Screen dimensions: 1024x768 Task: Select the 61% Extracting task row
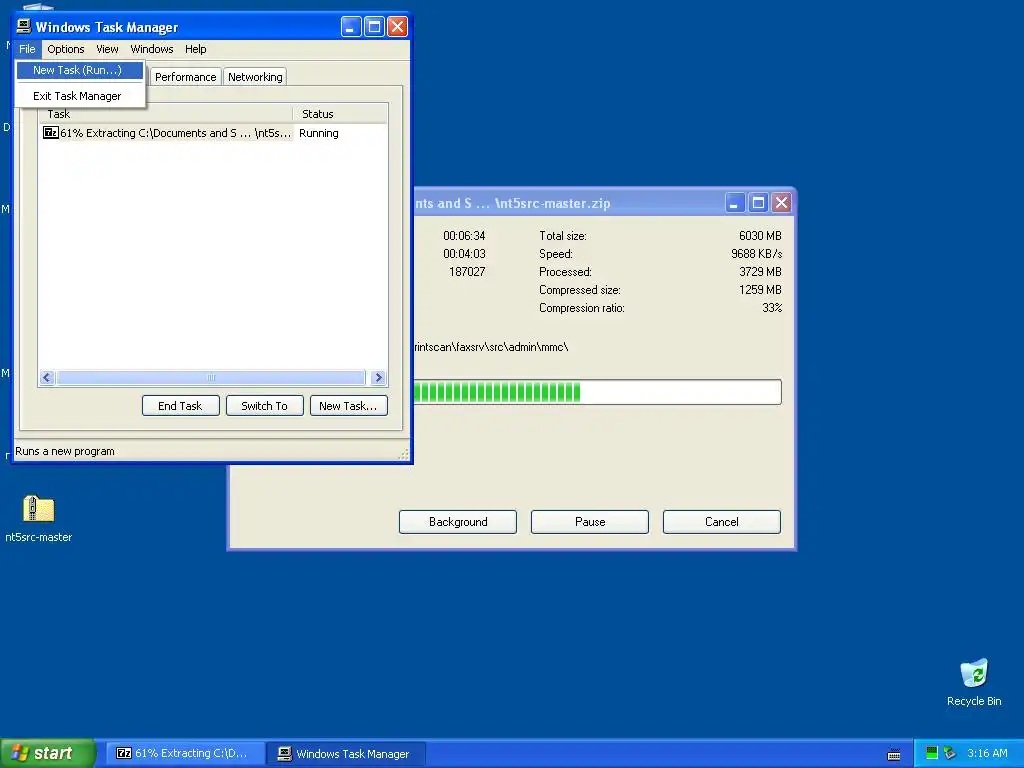[213, 133]
